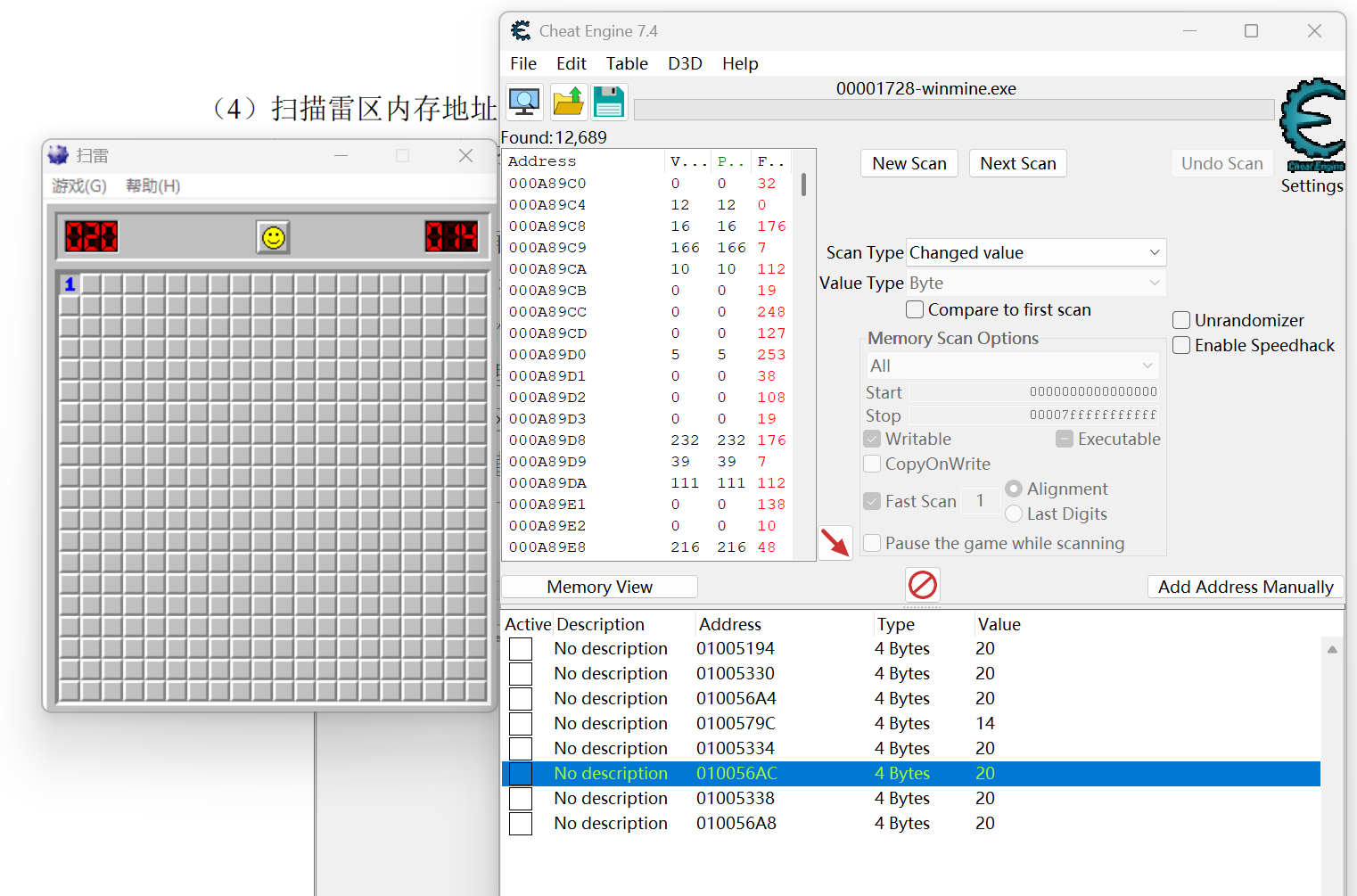This screenshot has height=896, width=1357.
Task: Open the memory region All dropdown
Action: pos(1012,366)
